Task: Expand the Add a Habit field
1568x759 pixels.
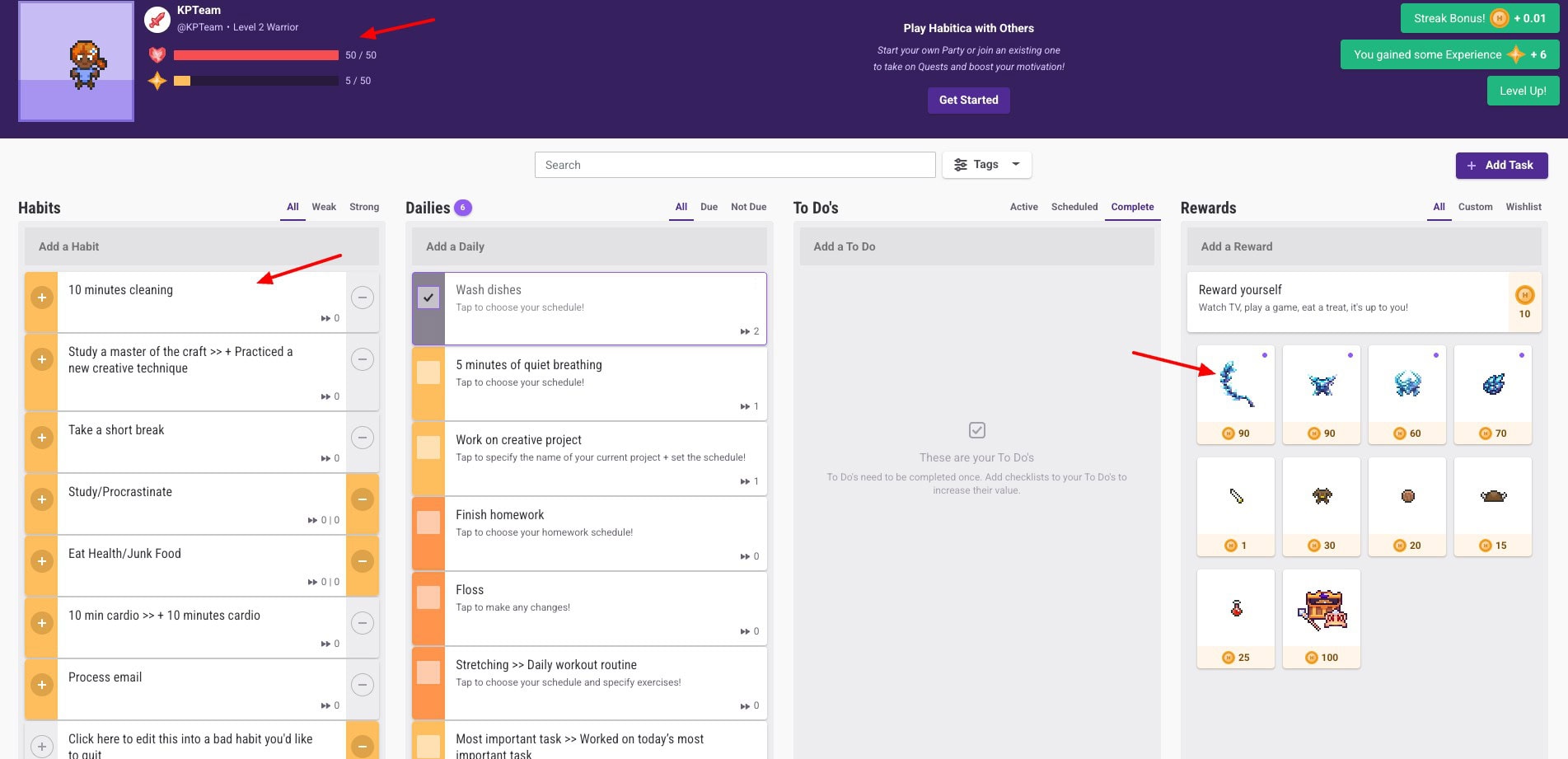Action: [x=198, y=246]
